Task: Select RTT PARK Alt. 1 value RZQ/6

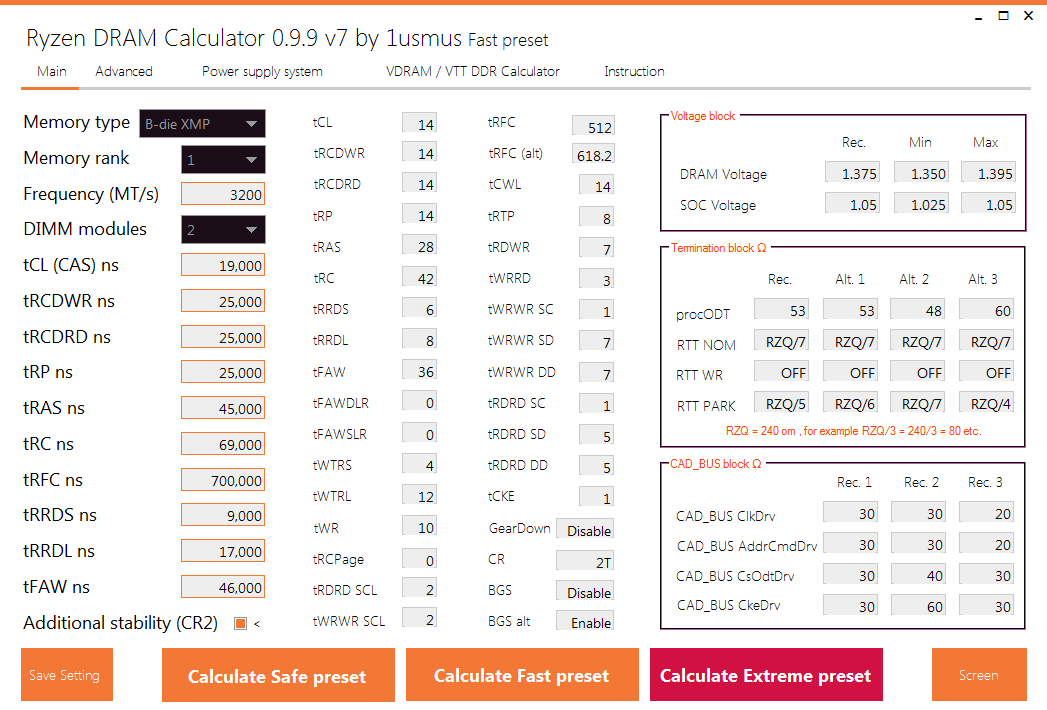Action: click(x=851, y=403)
